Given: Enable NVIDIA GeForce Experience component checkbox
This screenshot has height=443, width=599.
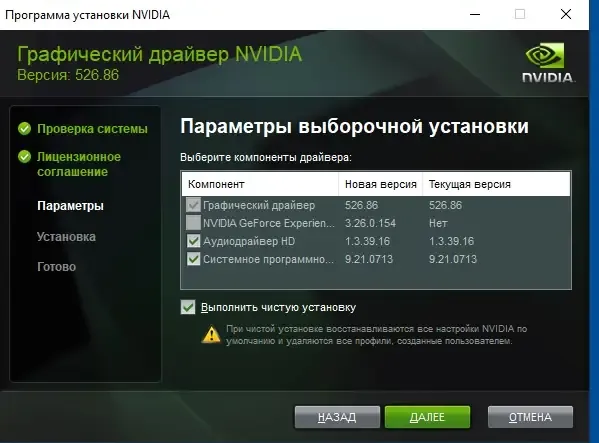Looking at the screenshot, I should pos(193,223).
